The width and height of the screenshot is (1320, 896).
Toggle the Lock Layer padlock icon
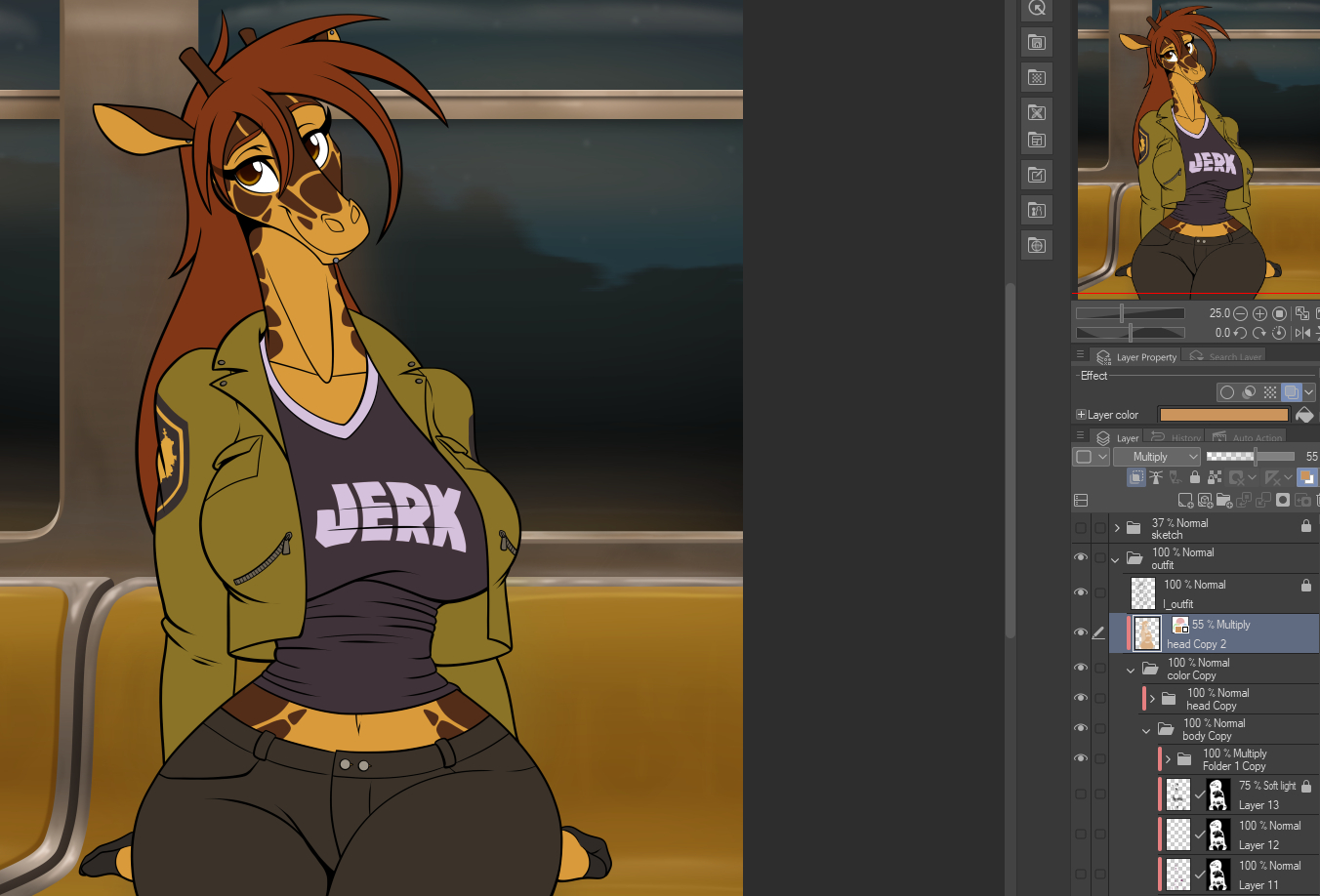point(1195,477)
